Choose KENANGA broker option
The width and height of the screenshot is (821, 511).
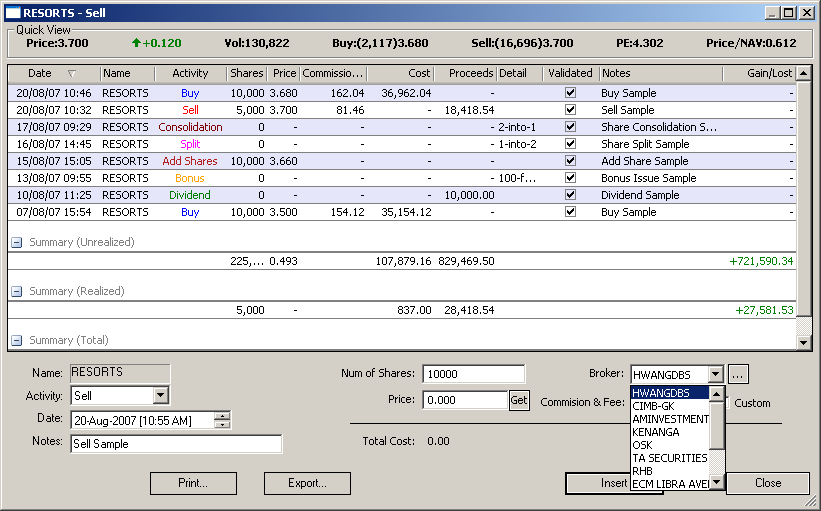click(670, 432)
